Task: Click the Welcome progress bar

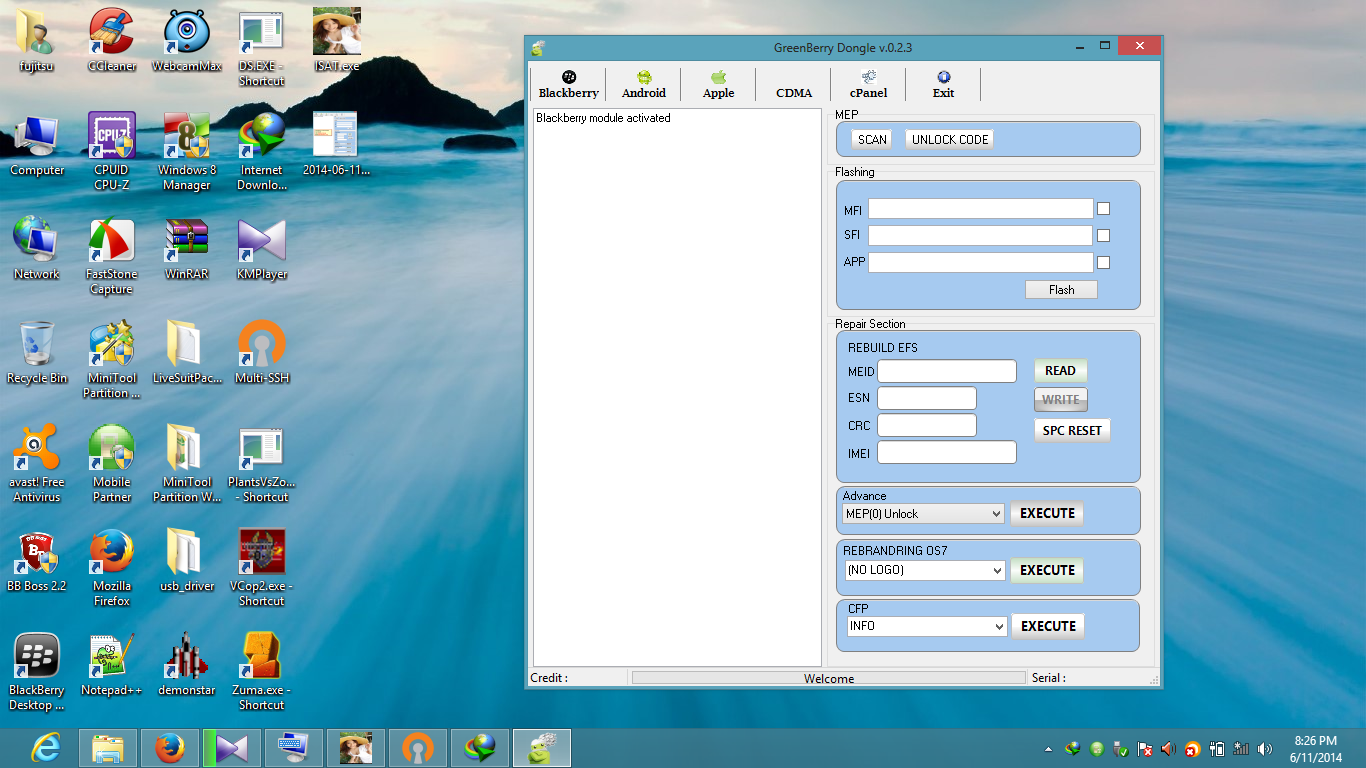Action: coord(829,678)
